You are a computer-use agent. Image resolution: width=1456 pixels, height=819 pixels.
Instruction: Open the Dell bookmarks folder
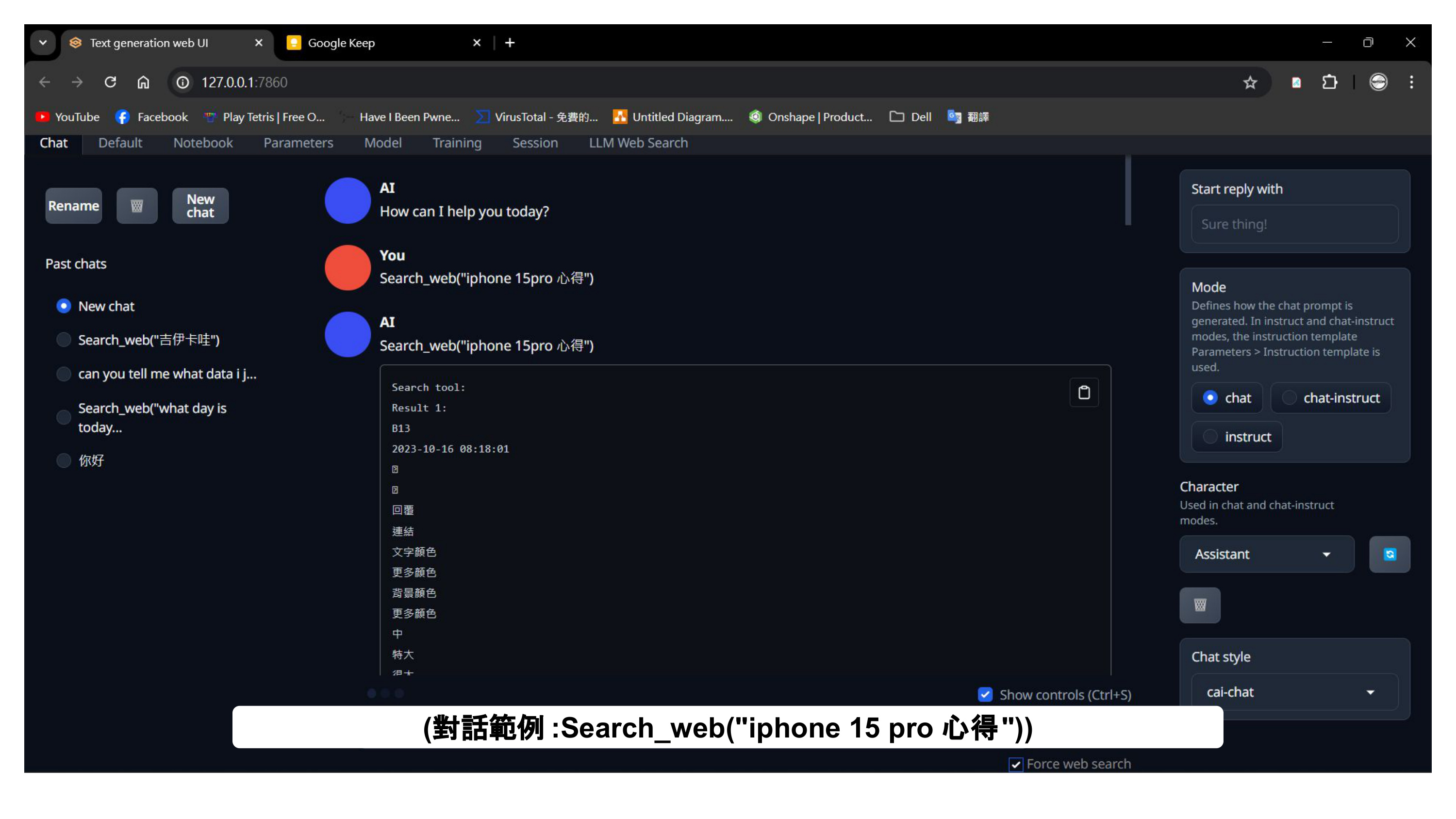tap(910, 117)
